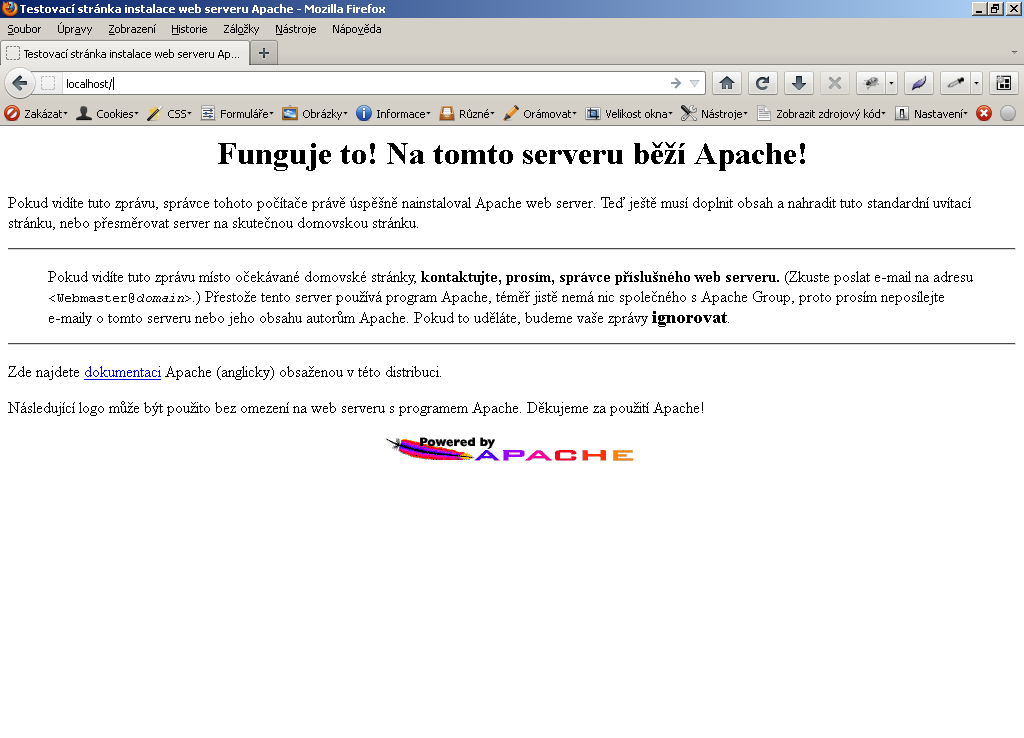Click the Firebug bug icon
This screenshot has width=1024, height=738.
pos(870,83)
